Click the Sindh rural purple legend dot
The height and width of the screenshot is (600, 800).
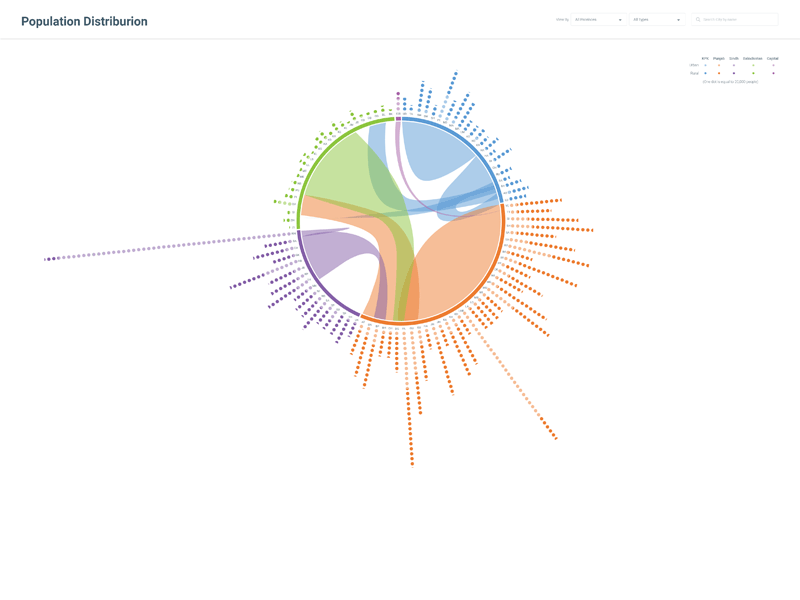click(734, 73)
